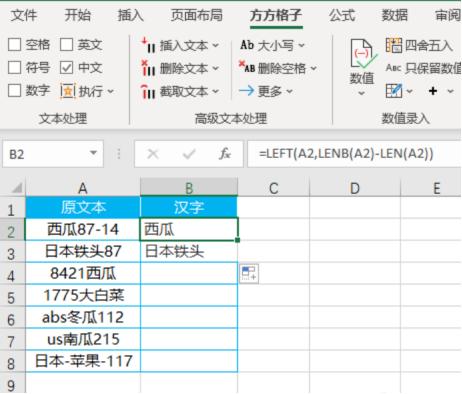
Task: Click the fill handle of cell B2
Action: point(237,240)
